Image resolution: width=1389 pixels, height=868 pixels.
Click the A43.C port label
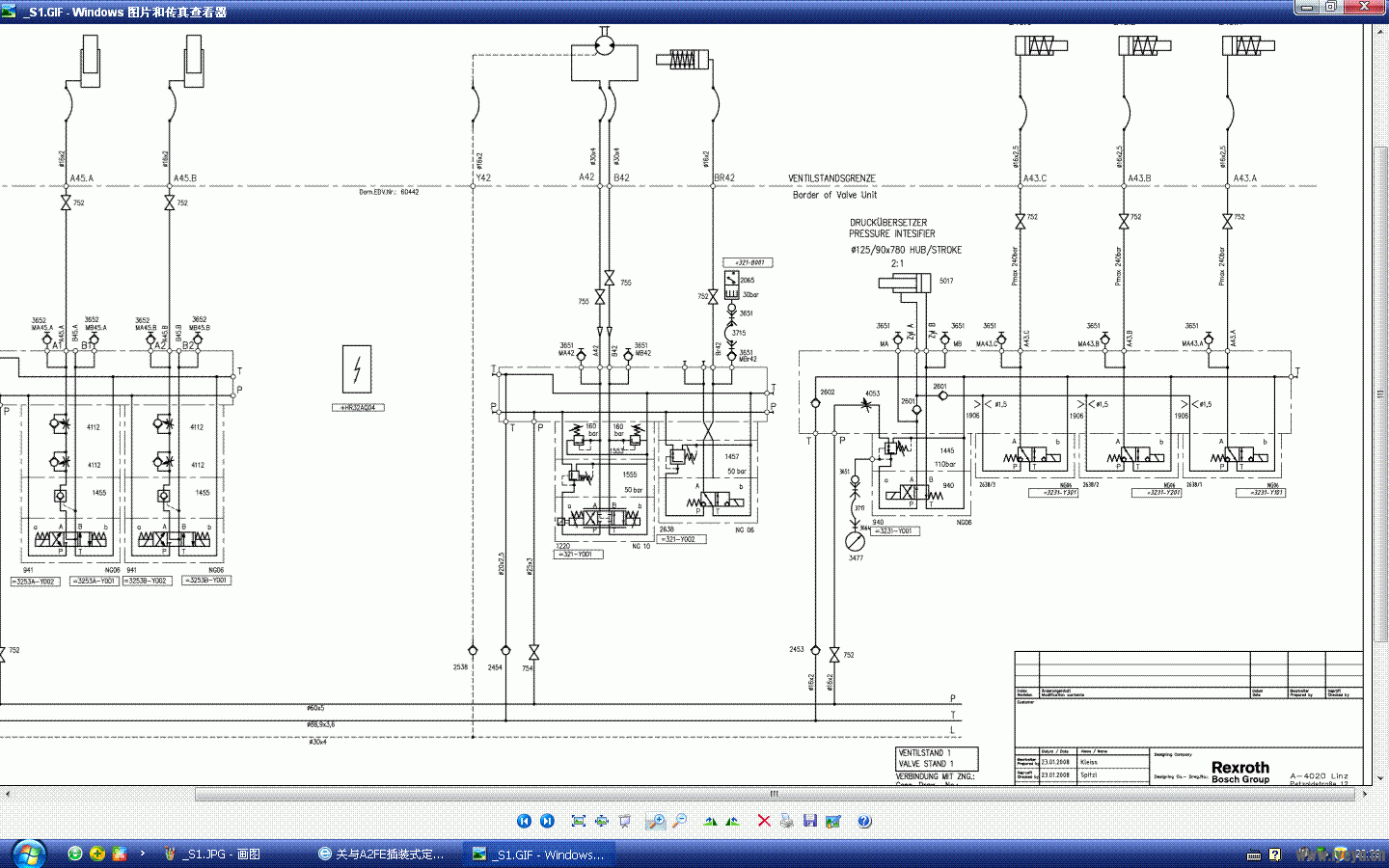[1035, 178]
